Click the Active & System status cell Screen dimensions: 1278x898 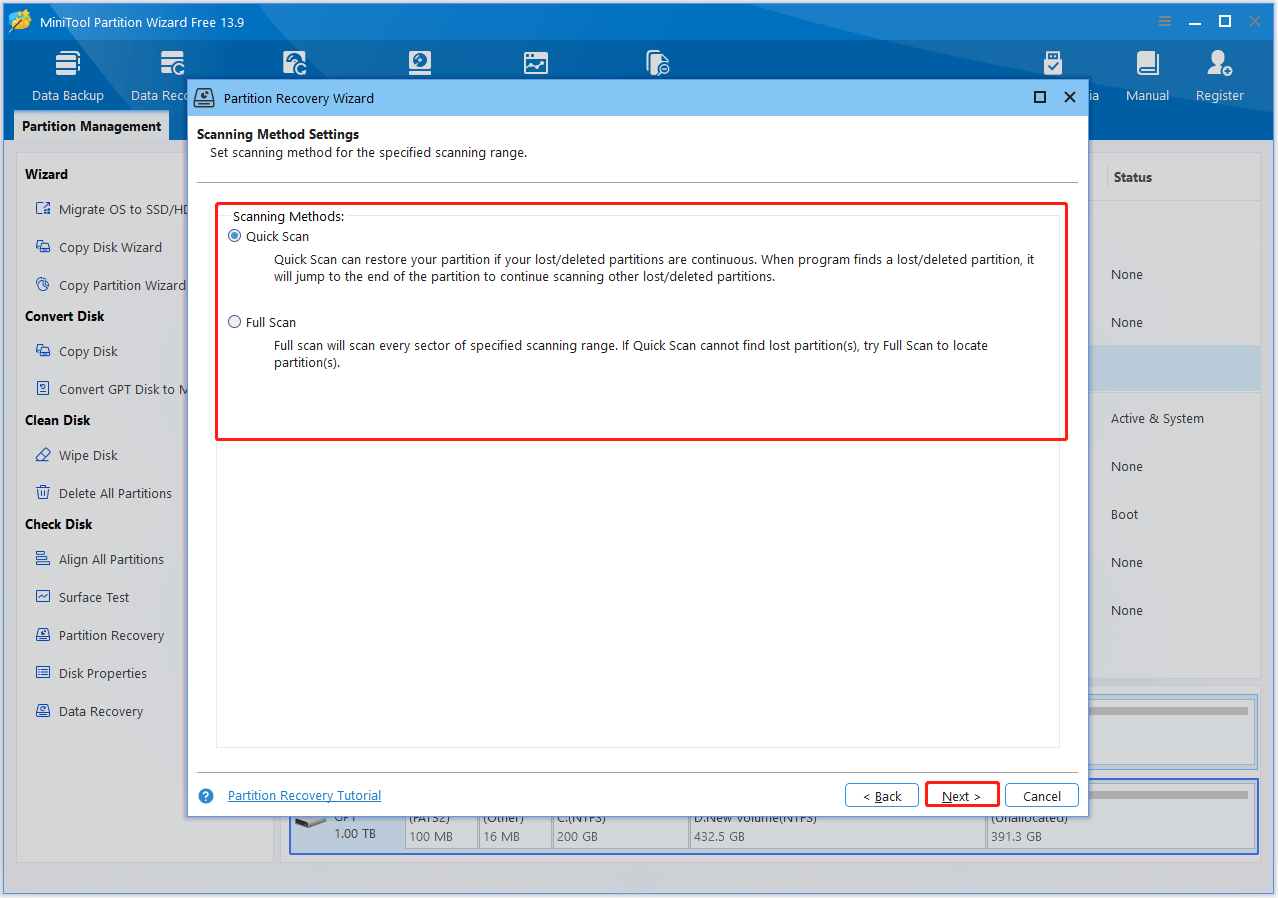(1157, 419)
